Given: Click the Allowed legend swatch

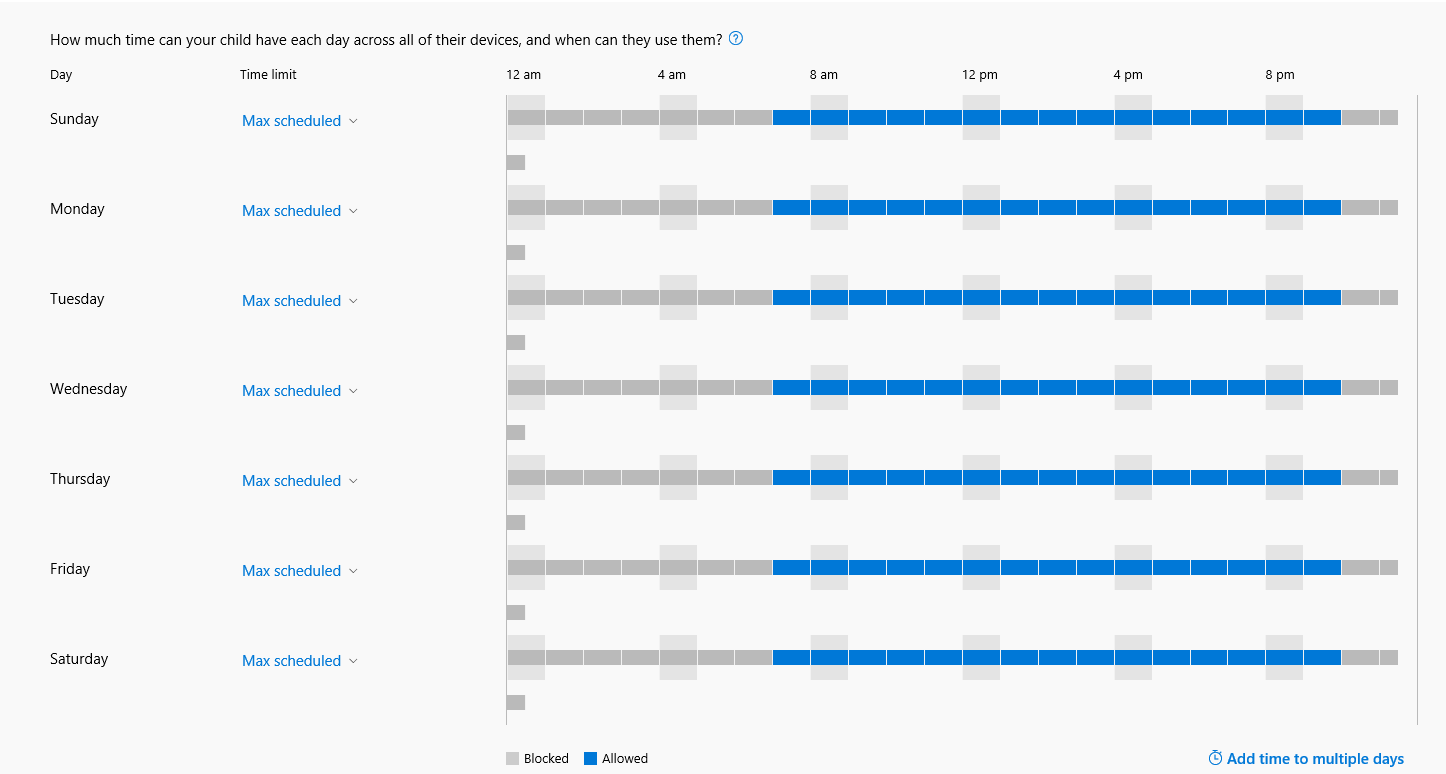Looking at the screenshot, I should pyautogui.click(x=589, y=758).
